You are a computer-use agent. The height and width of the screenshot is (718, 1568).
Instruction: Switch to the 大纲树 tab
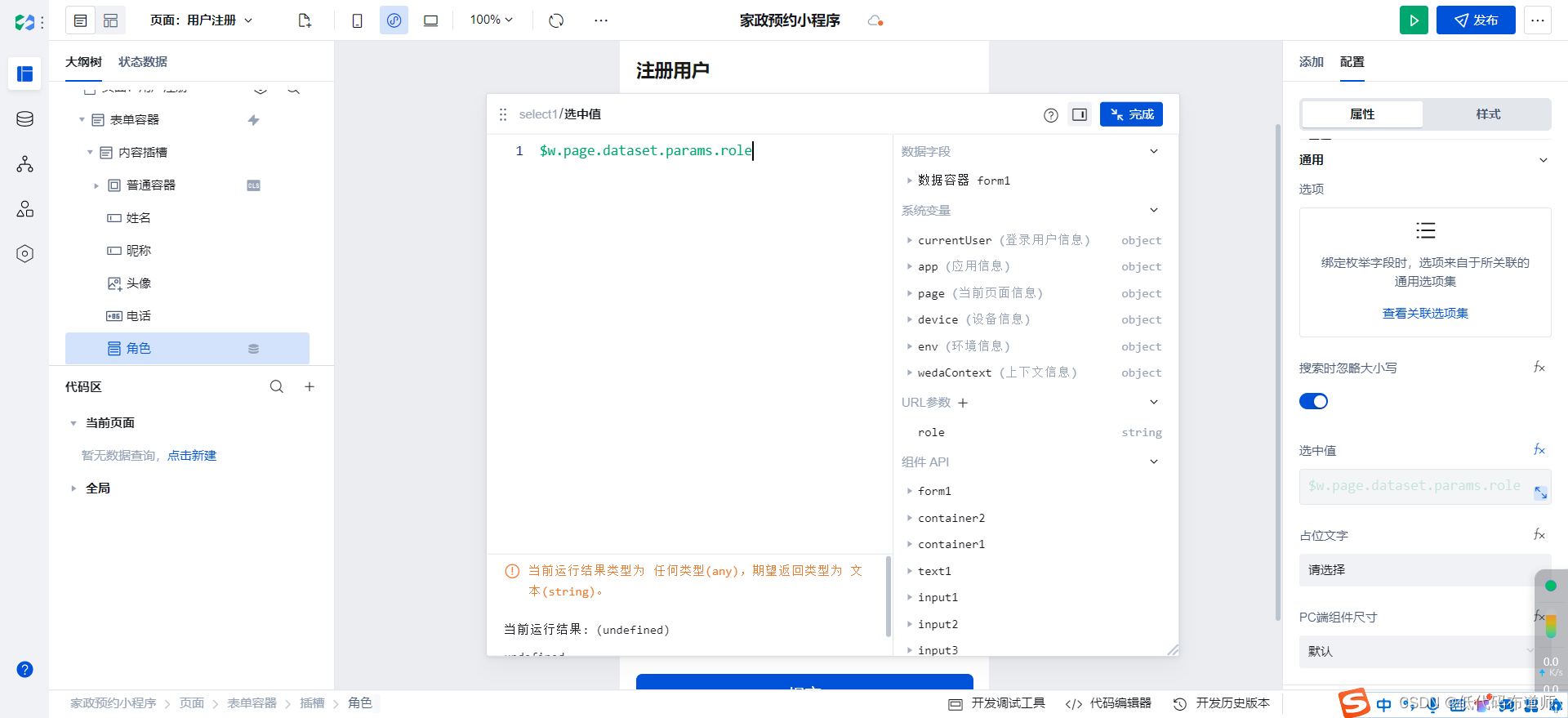point(83,62)
